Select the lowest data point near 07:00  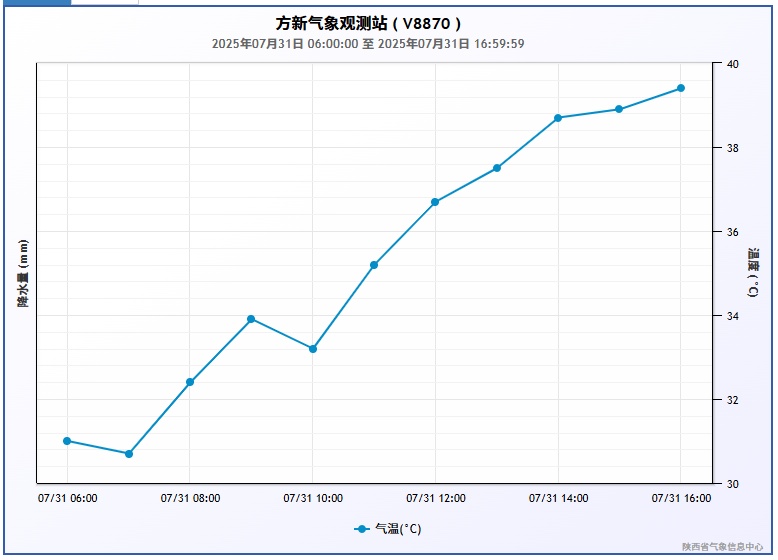point(129,454)
